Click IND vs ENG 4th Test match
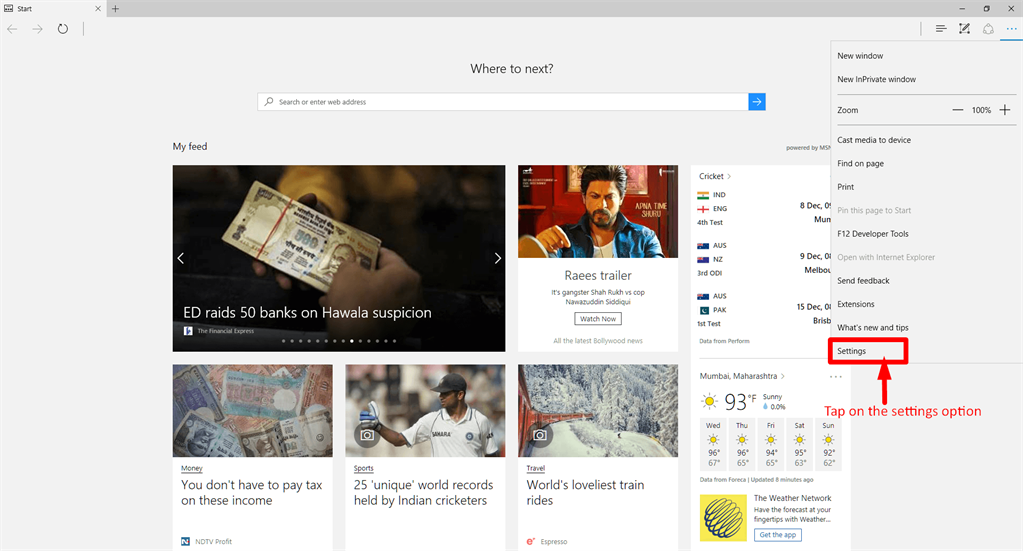The height and width of the screenshot is (551, 1023). (x=763, y=209)
